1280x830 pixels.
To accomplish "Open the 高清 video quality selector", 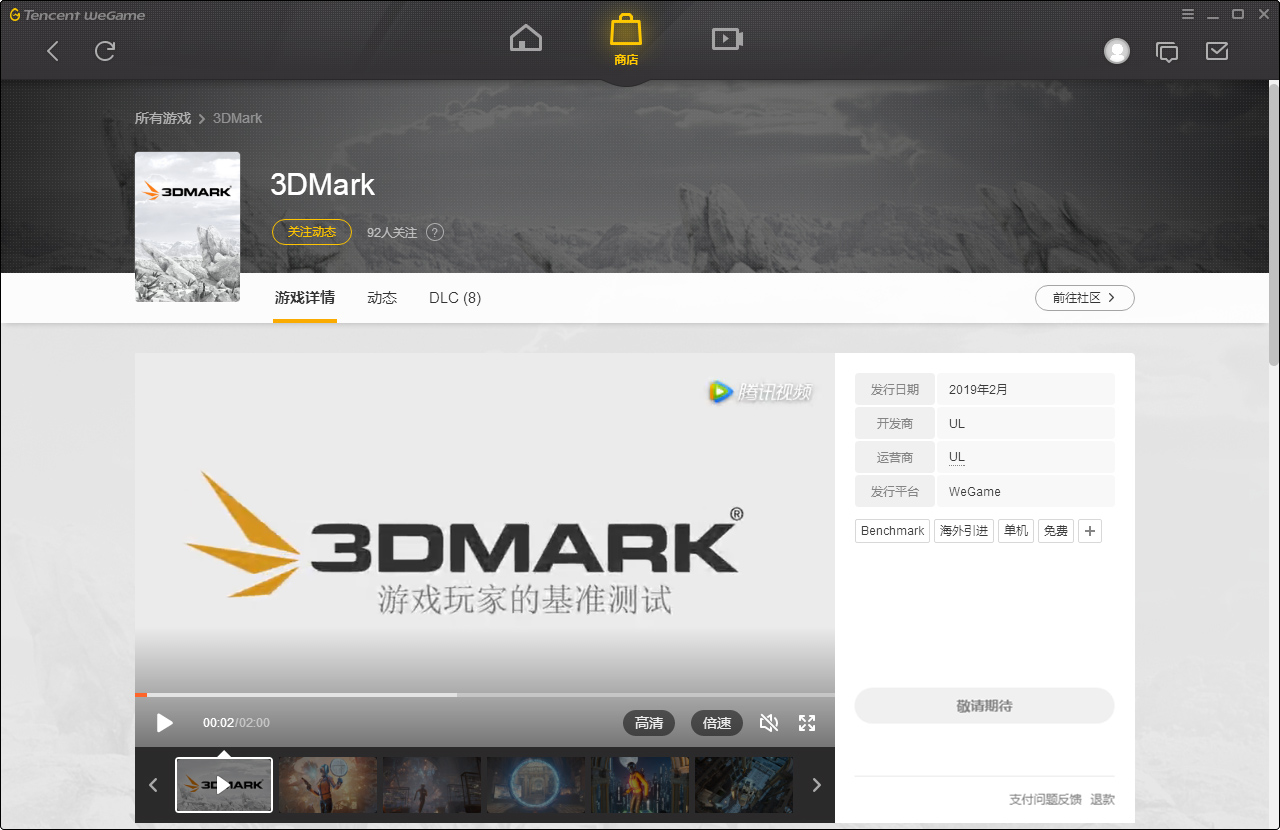I will coord(649,723).
